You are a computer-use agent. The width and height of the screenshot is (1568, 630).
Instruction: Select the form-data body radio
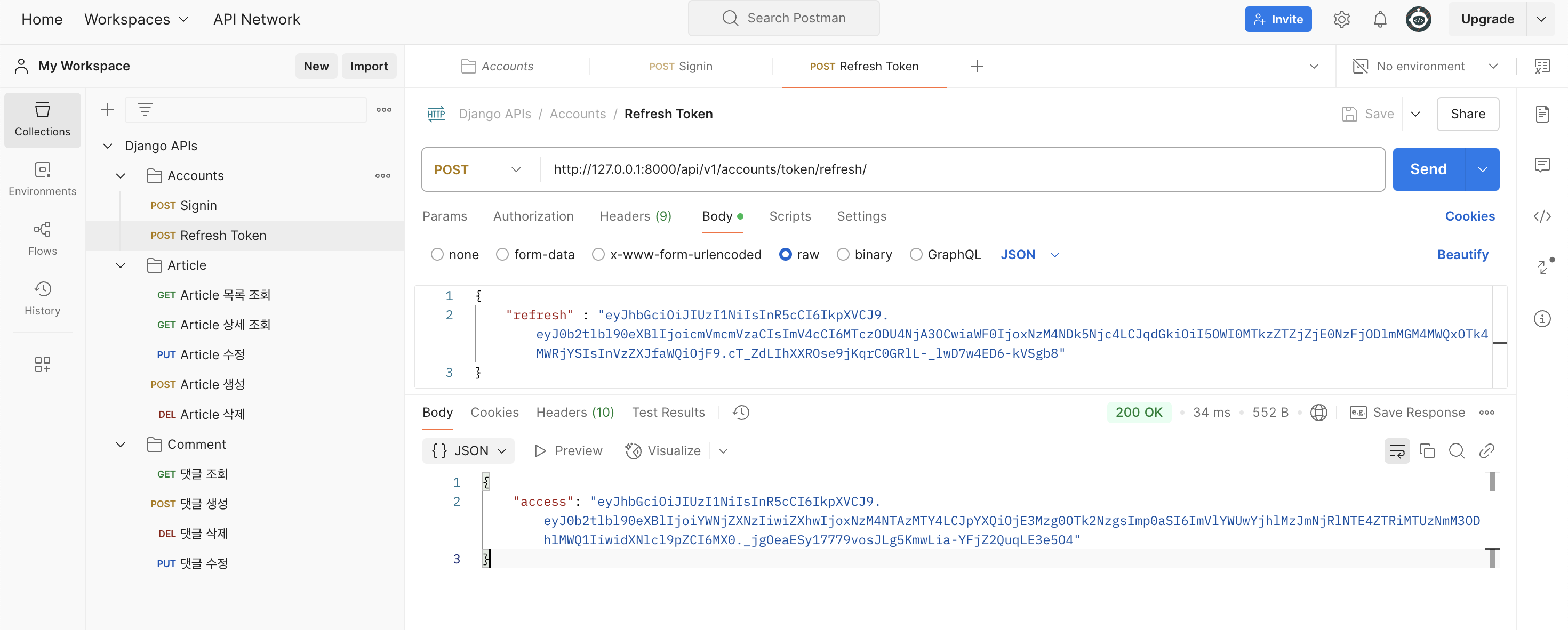pyautogui.click(x=501, y=254)
